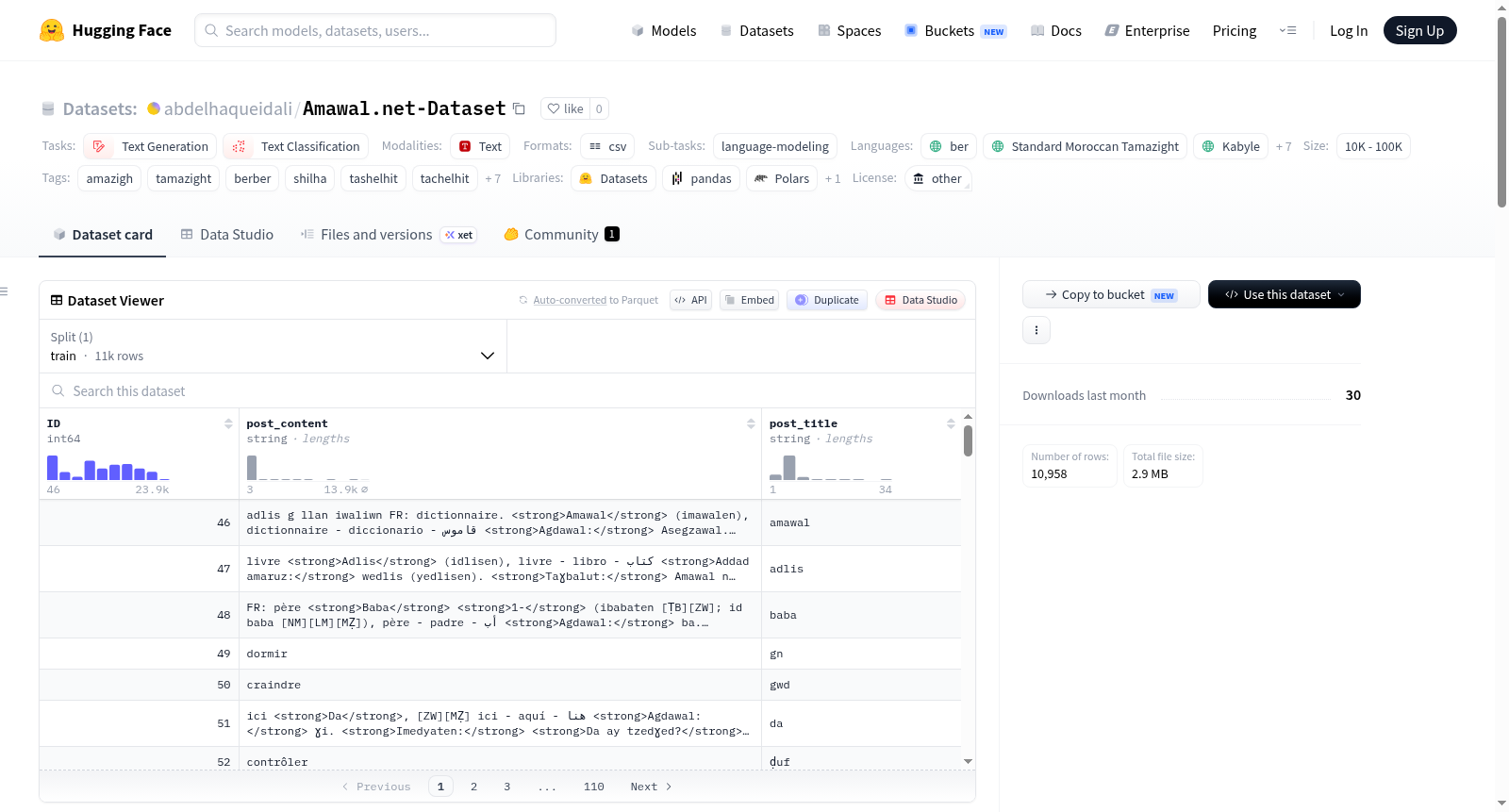Screen dimensions: 1509x812
Task: Click Standard Moroccan Tamazight language tag
Action: pos(1085,146)
